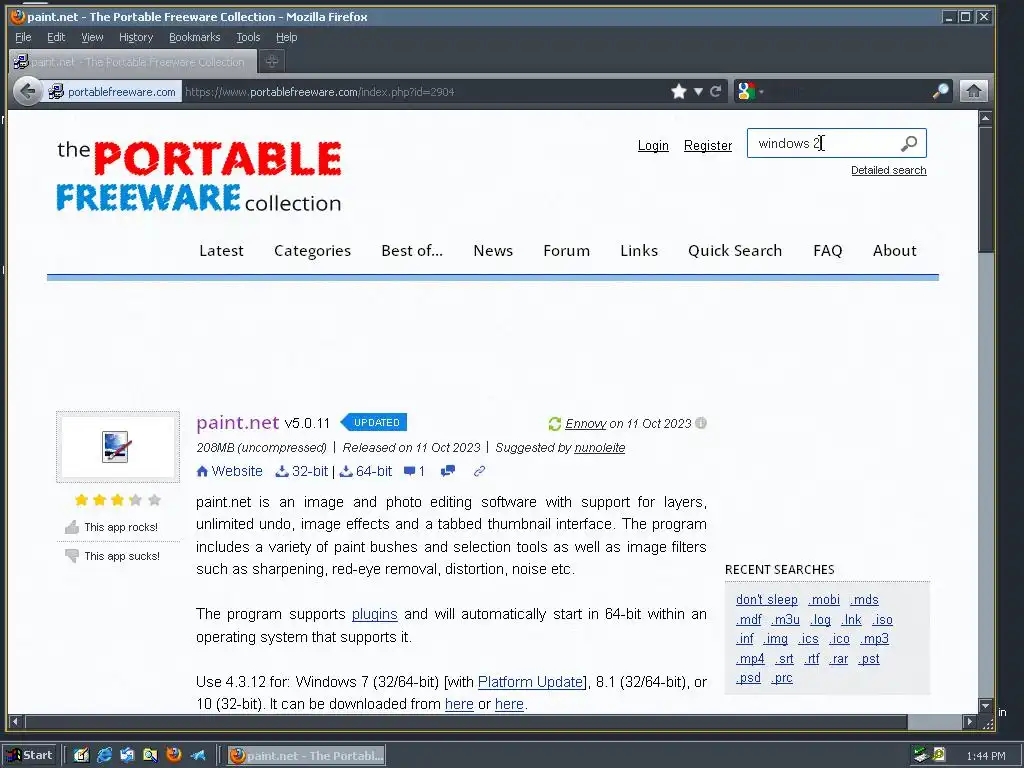Click the nunoleite user link
1024x768 pixels.
600,448
